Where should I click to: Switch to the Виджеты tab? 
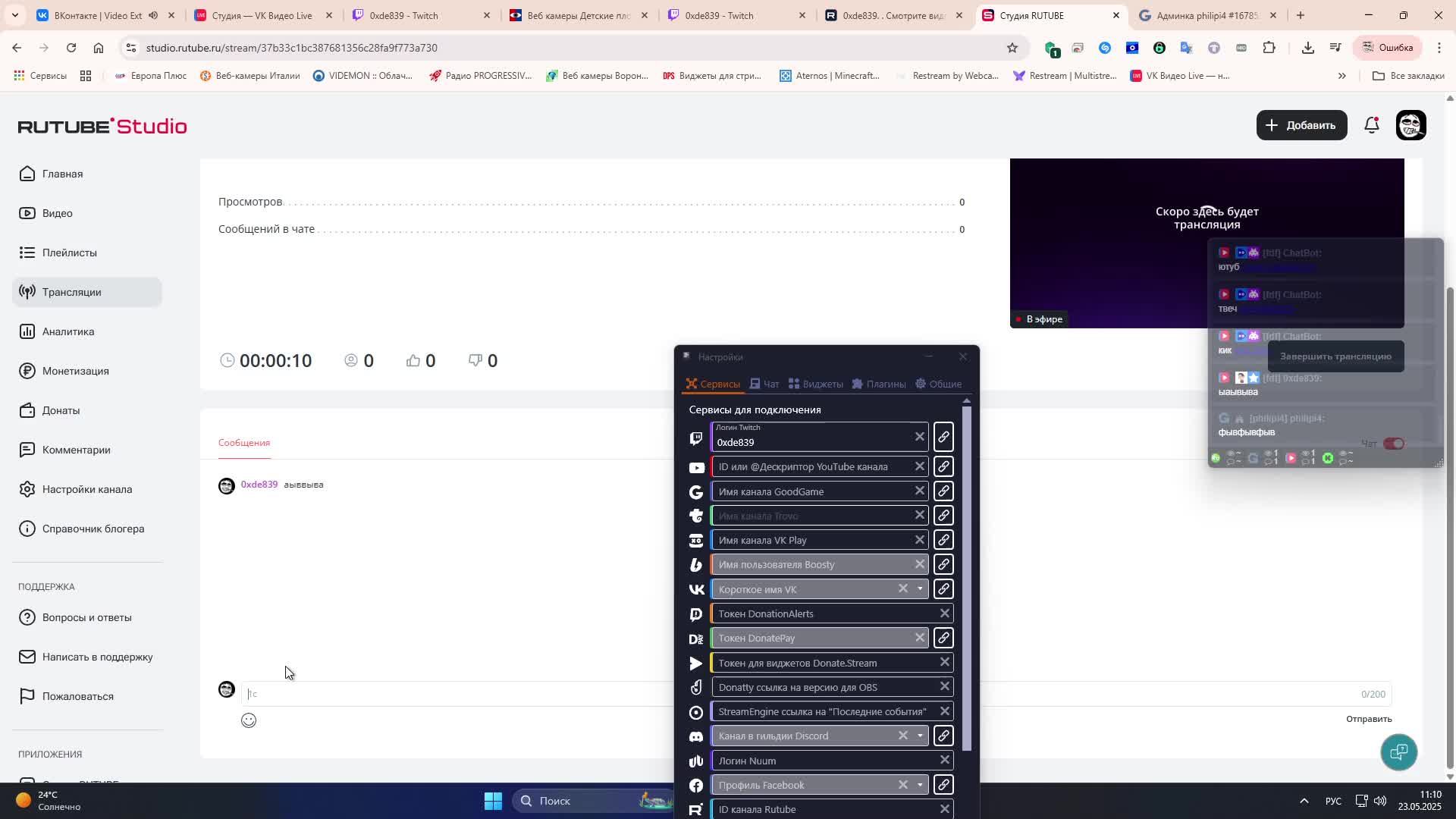[816, 384]
